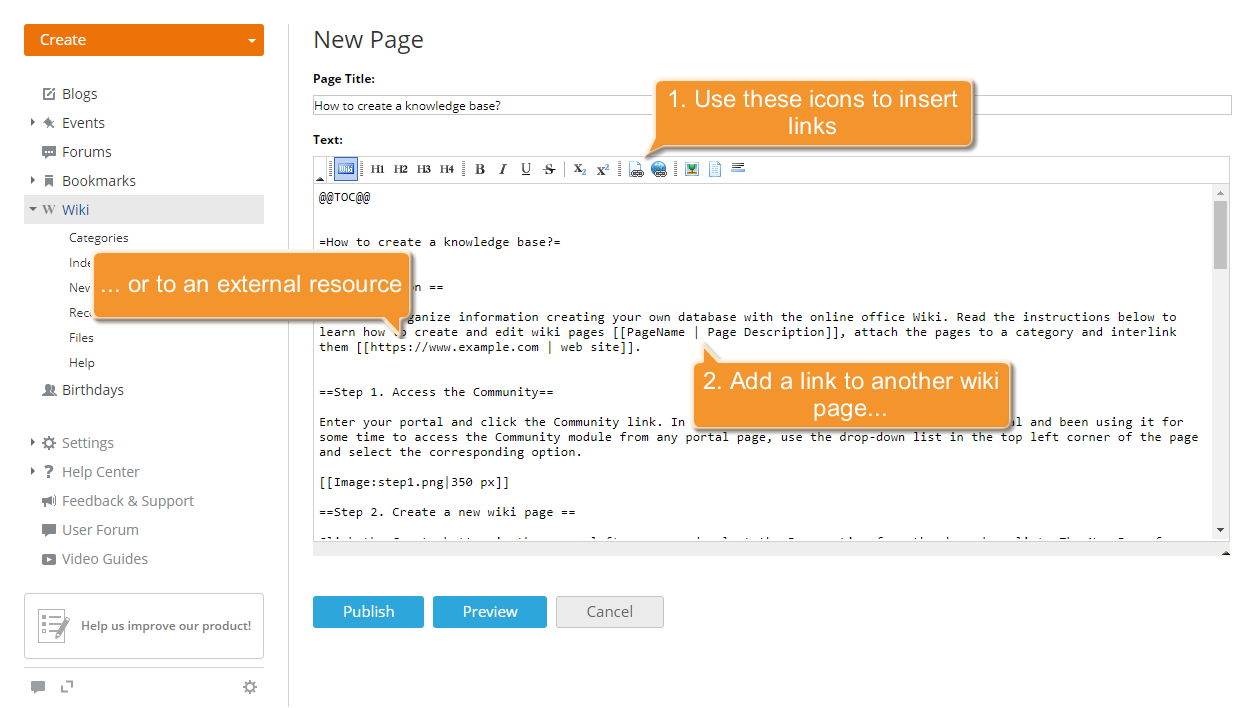Expand the Bookmarks tree arrow
1240x708 pixels.
click(33, 180)
